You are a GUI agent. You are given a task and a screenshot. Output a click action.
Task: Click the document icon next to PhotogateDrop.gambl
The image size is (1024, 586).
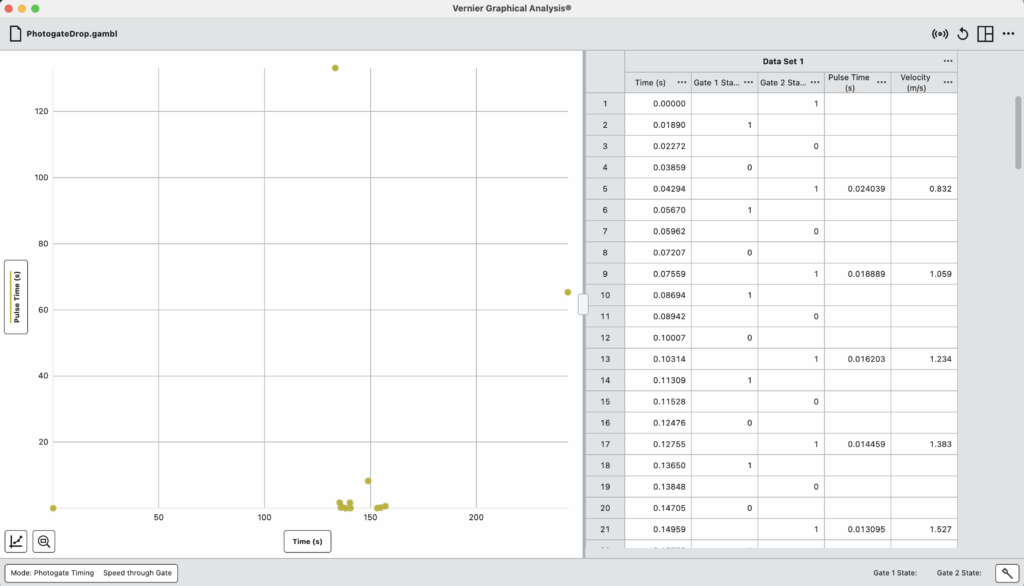(x=14, y=32)
